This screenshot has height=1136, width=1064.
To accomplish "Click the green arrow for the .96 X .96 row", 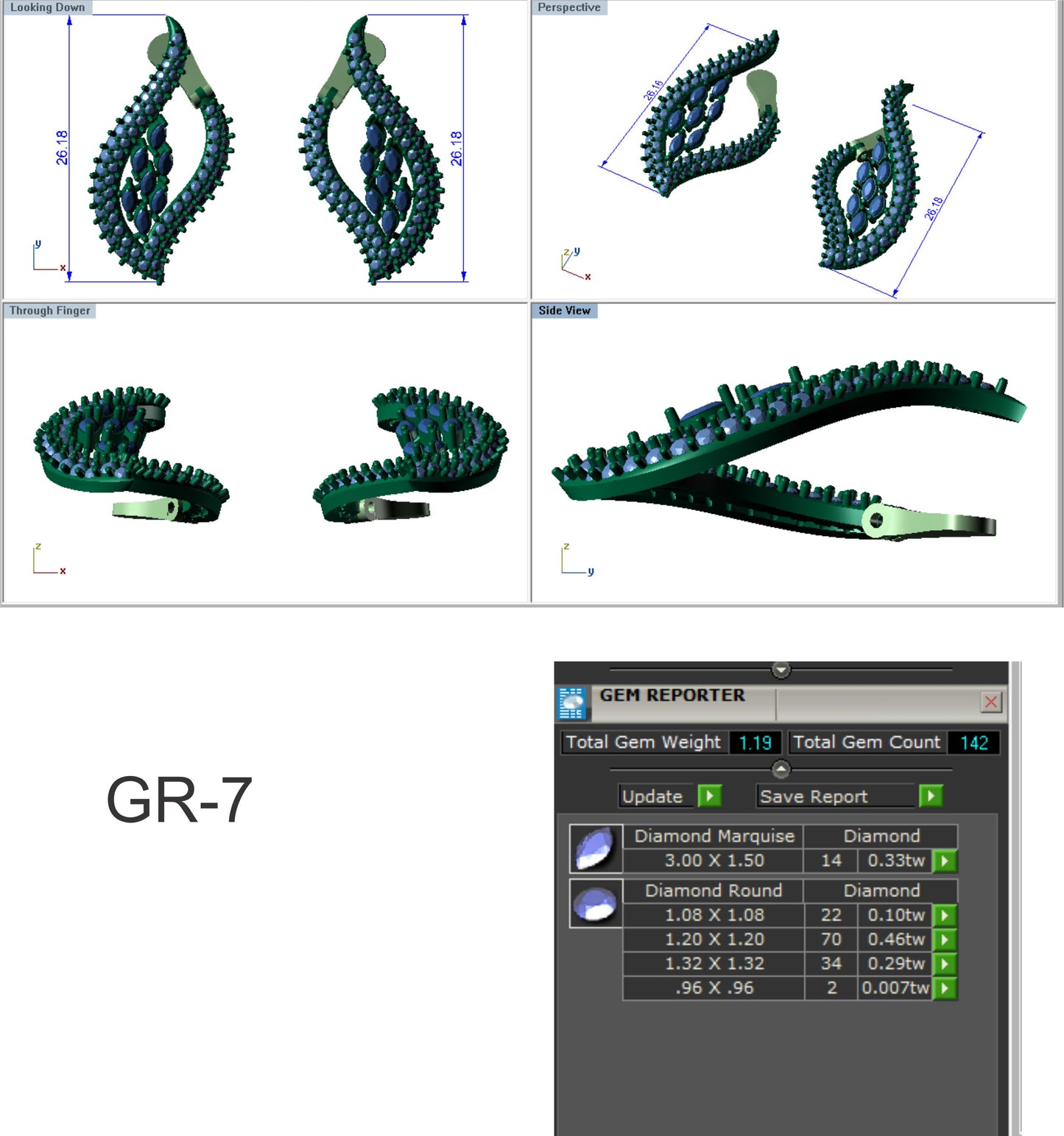I will 945,988.
